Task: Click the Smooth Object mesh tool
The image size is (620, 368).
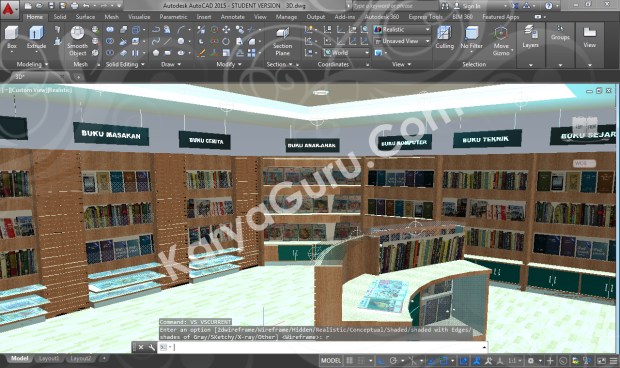Action: [x=77, y=41]
